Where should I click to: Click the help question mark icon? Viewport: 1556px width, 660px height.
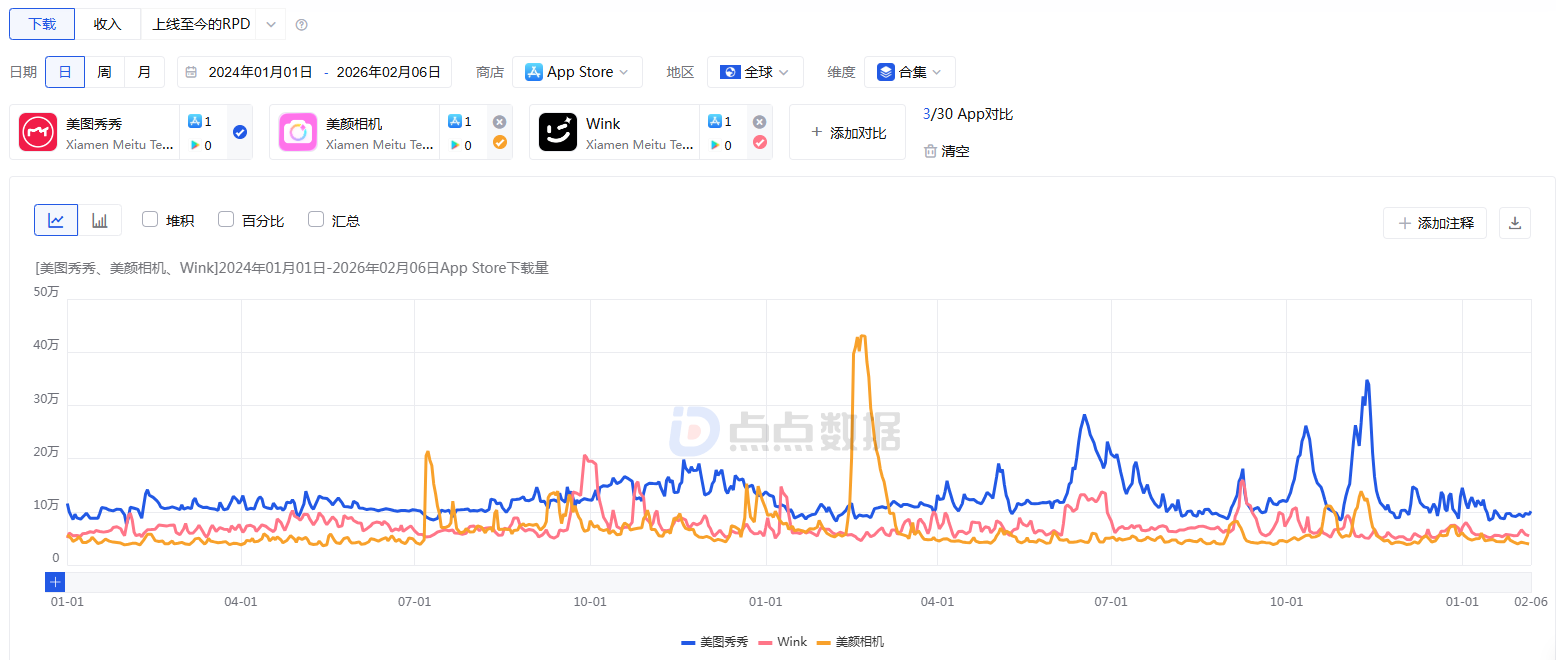(302, 25)
